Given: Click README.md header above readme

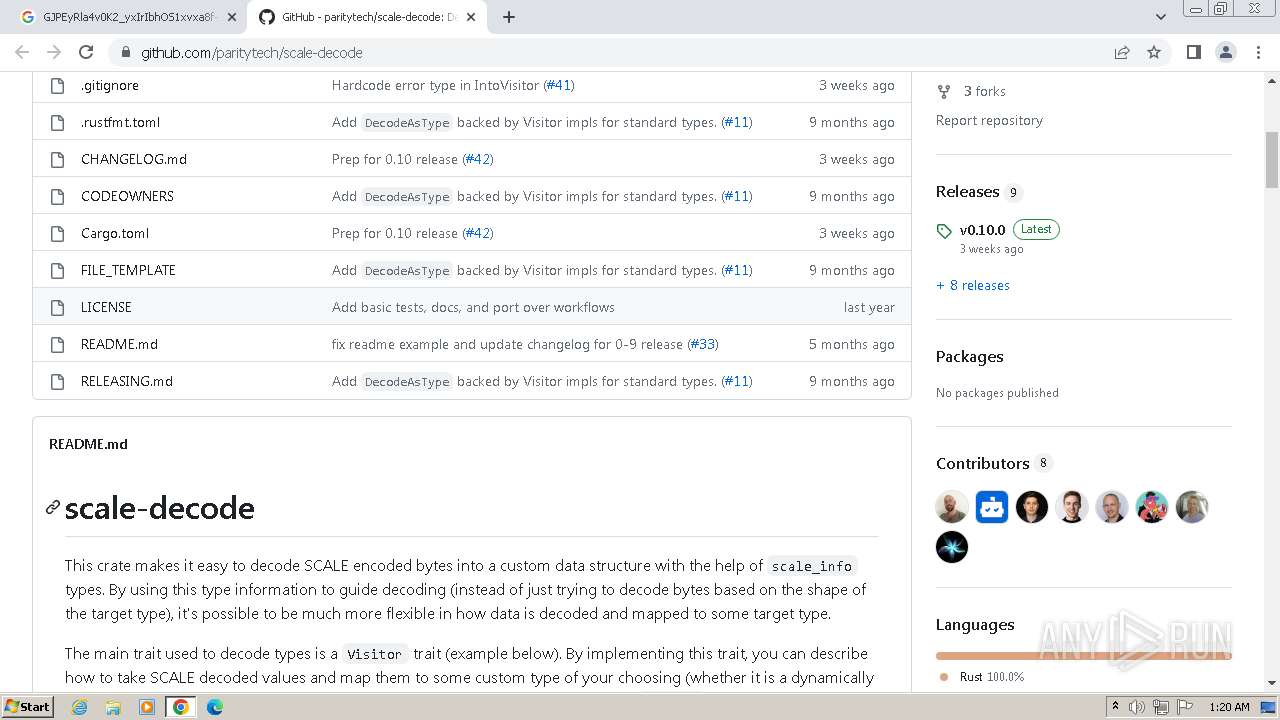Looking at the screenshot, I should 88,444.
